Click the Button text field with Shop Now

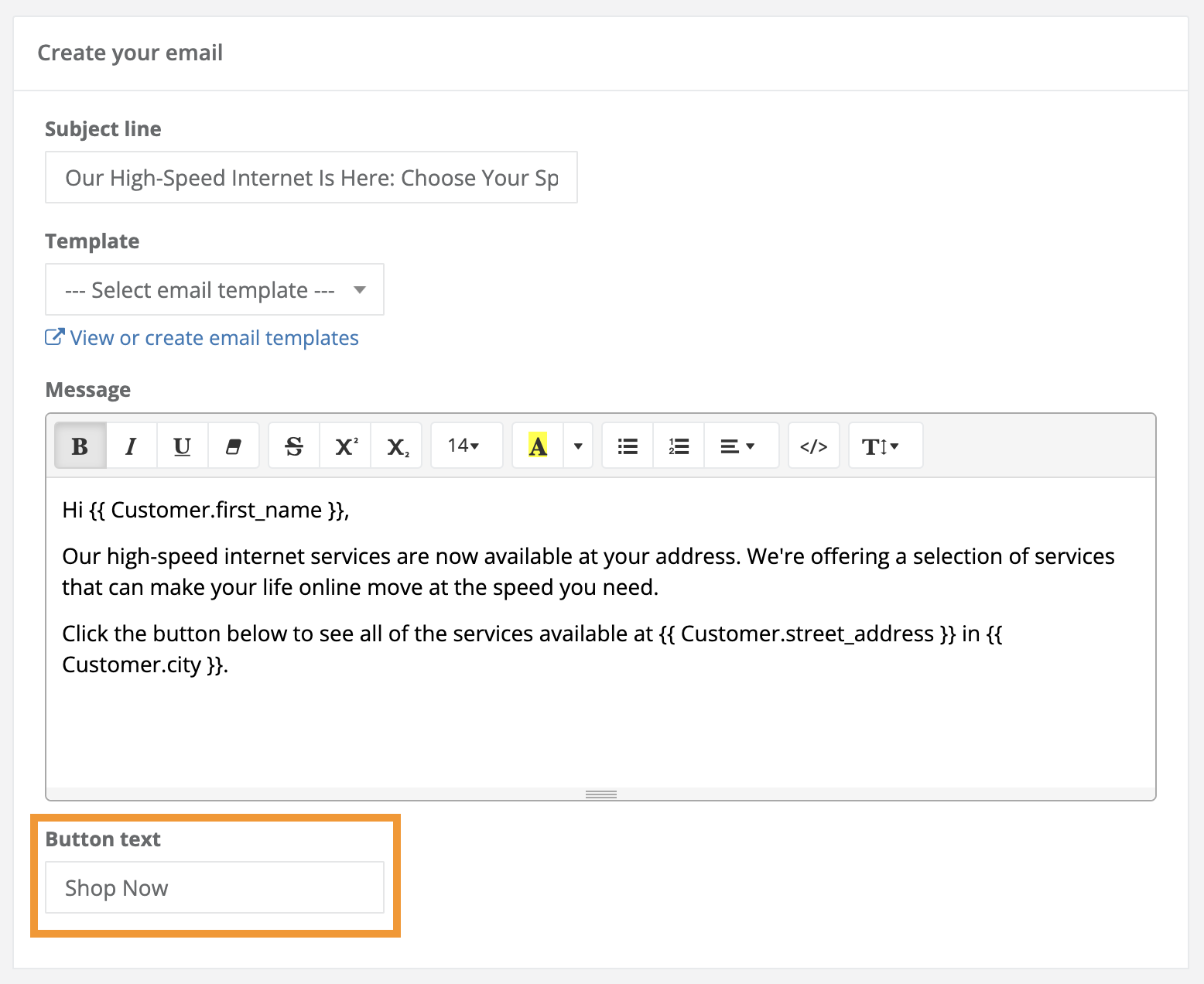click(214, 888)
